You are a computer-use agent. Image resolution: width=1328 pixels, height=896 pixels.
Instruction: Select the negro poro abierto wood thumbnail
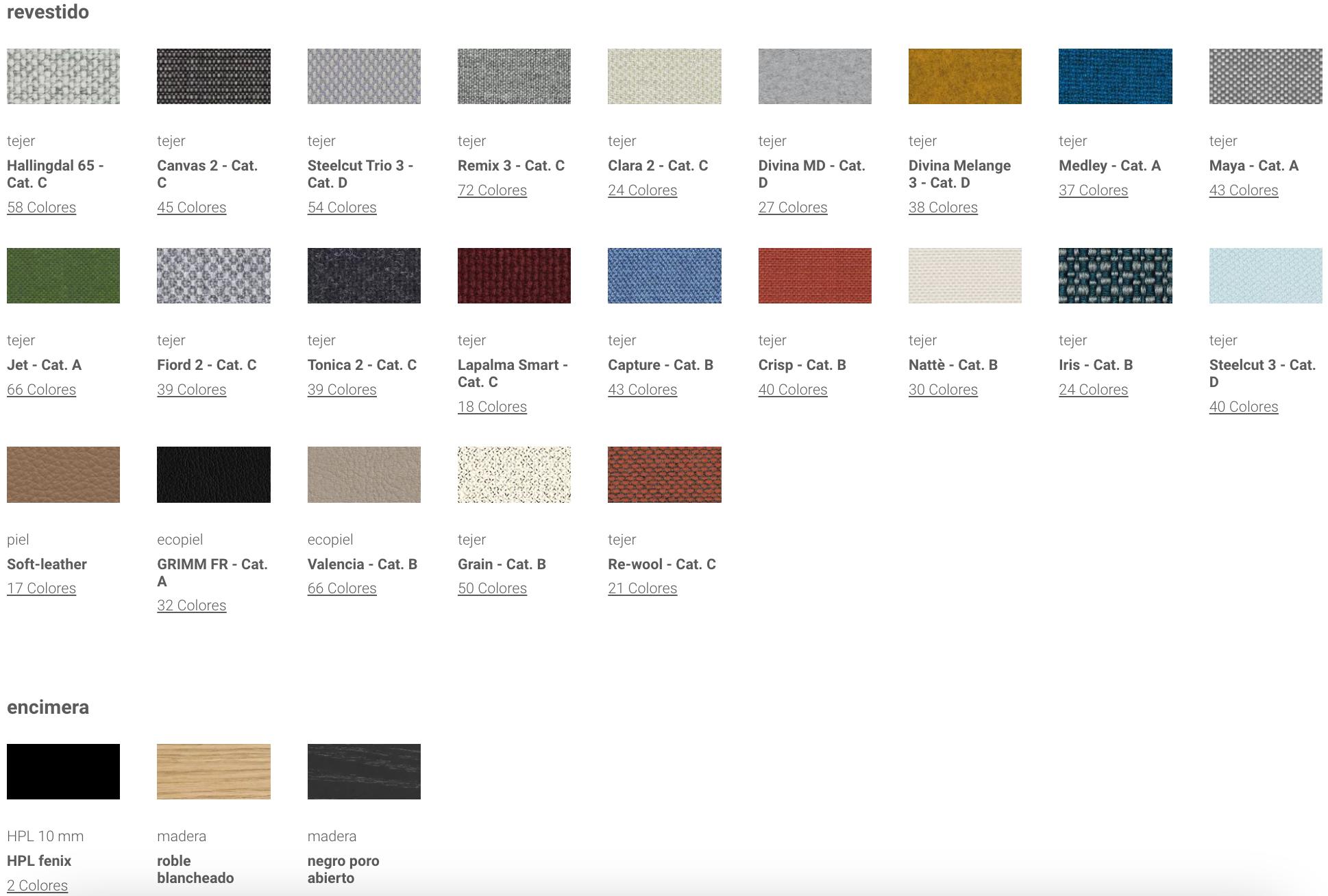point(364,771)
